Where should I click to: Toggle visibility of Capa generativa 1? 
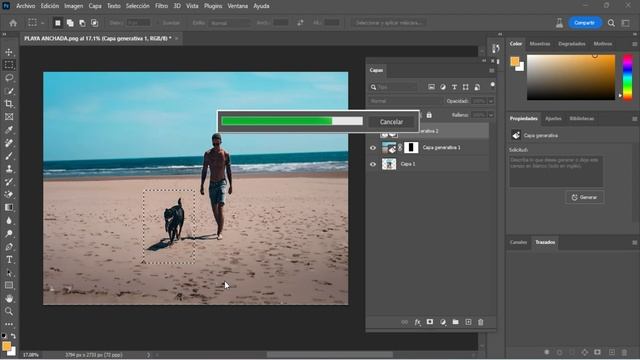tap(373, 148)
